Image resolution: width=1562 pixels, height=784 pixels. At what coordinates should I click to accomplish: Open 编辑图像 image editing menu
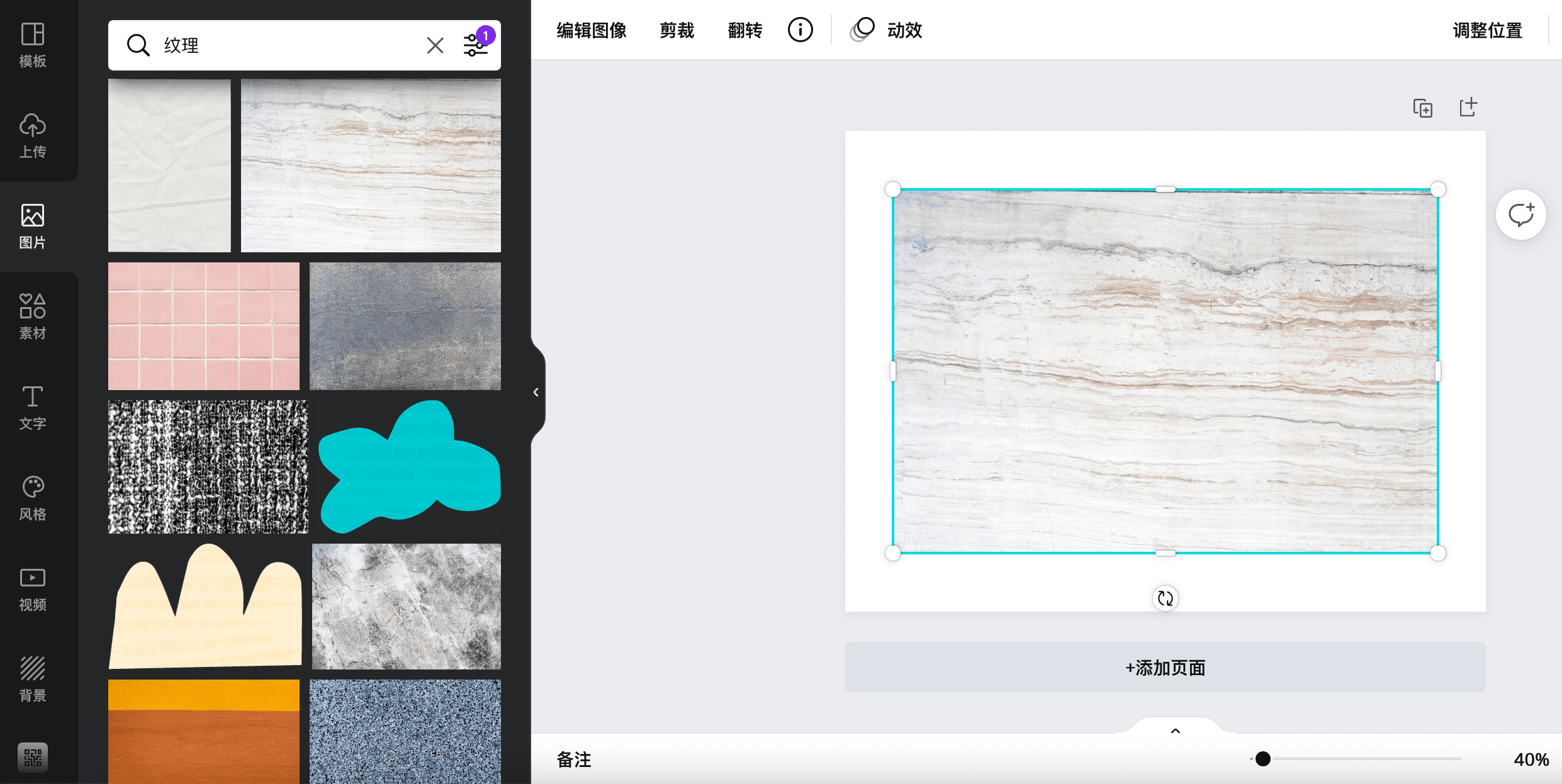[x=592, y=30]
